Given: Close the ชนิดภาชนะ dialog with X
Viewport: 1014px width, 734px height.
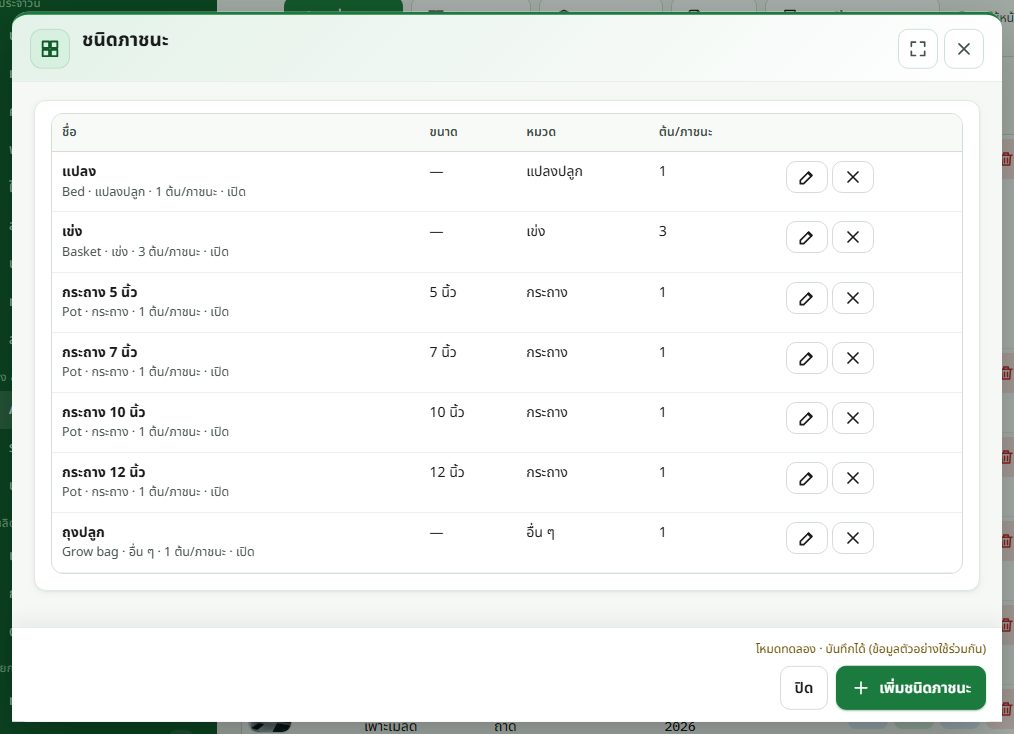Looking at the screenshot, I should [x=964, y=49].
